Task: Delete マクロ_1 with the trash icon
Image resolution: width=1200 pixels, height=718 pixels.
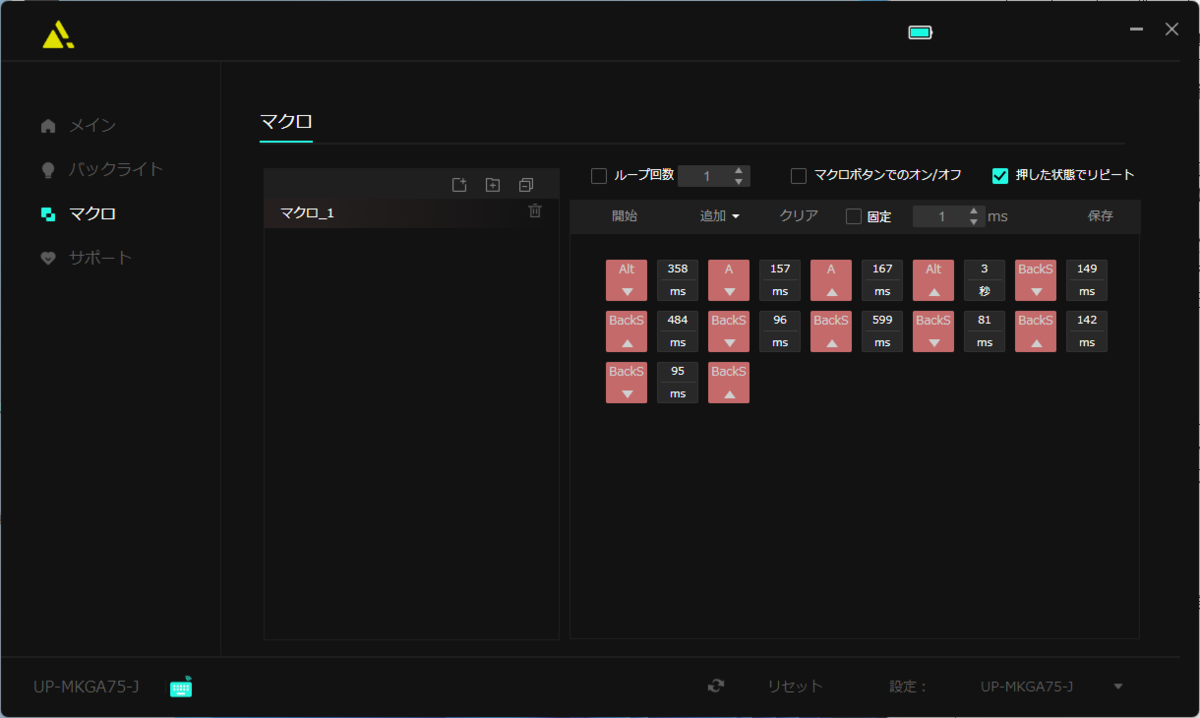Action: click(x=535, y=211)
